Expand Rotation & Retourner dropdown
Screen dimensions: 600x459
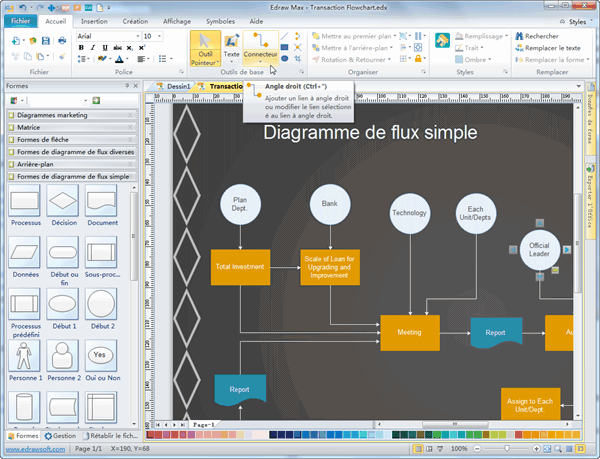click(x=389, y=60)
